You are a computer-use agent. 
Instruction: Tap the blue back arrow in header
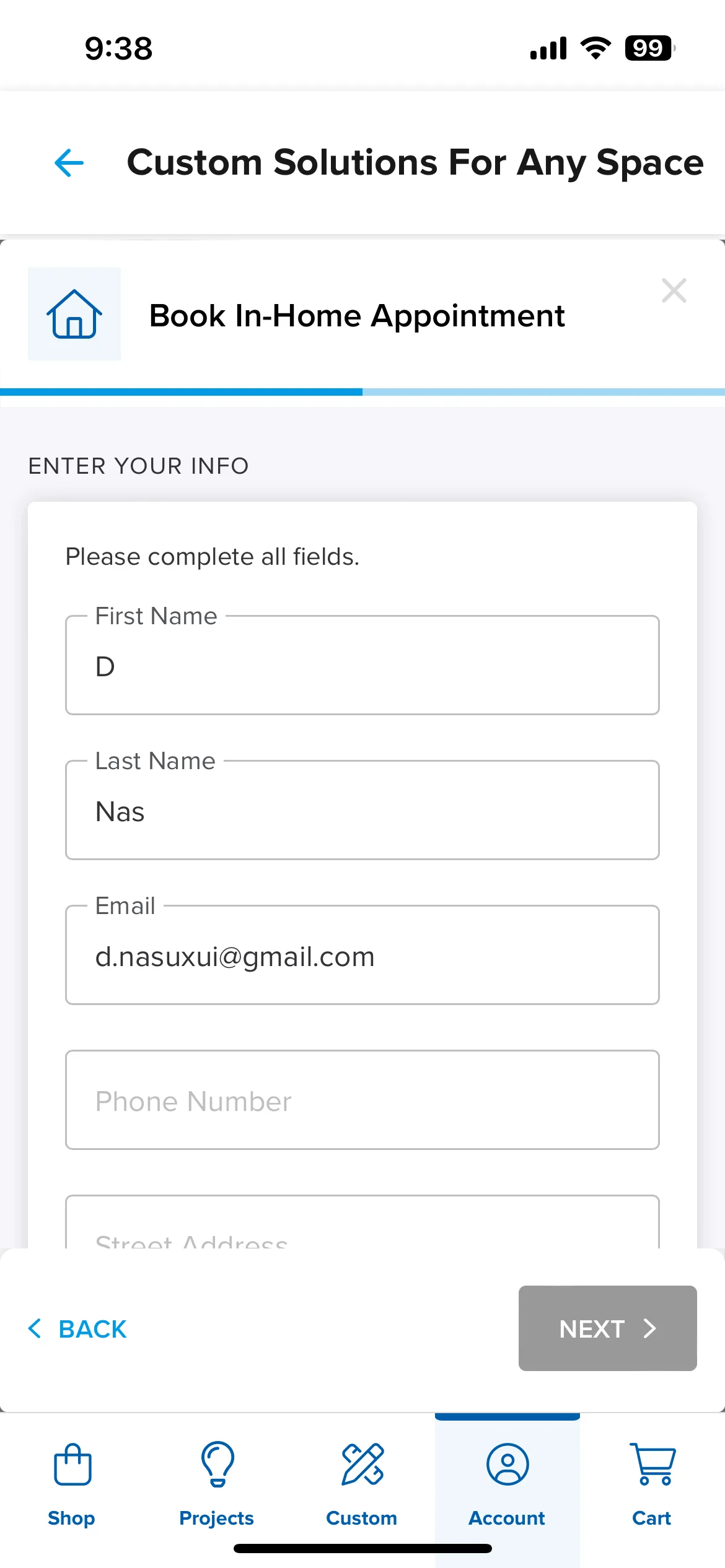[69, 163]
